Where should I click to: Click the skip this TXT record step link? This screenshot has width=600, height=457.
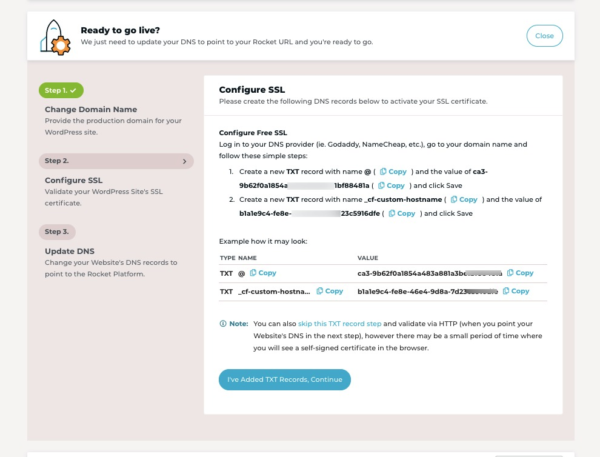tap(339, 324)
